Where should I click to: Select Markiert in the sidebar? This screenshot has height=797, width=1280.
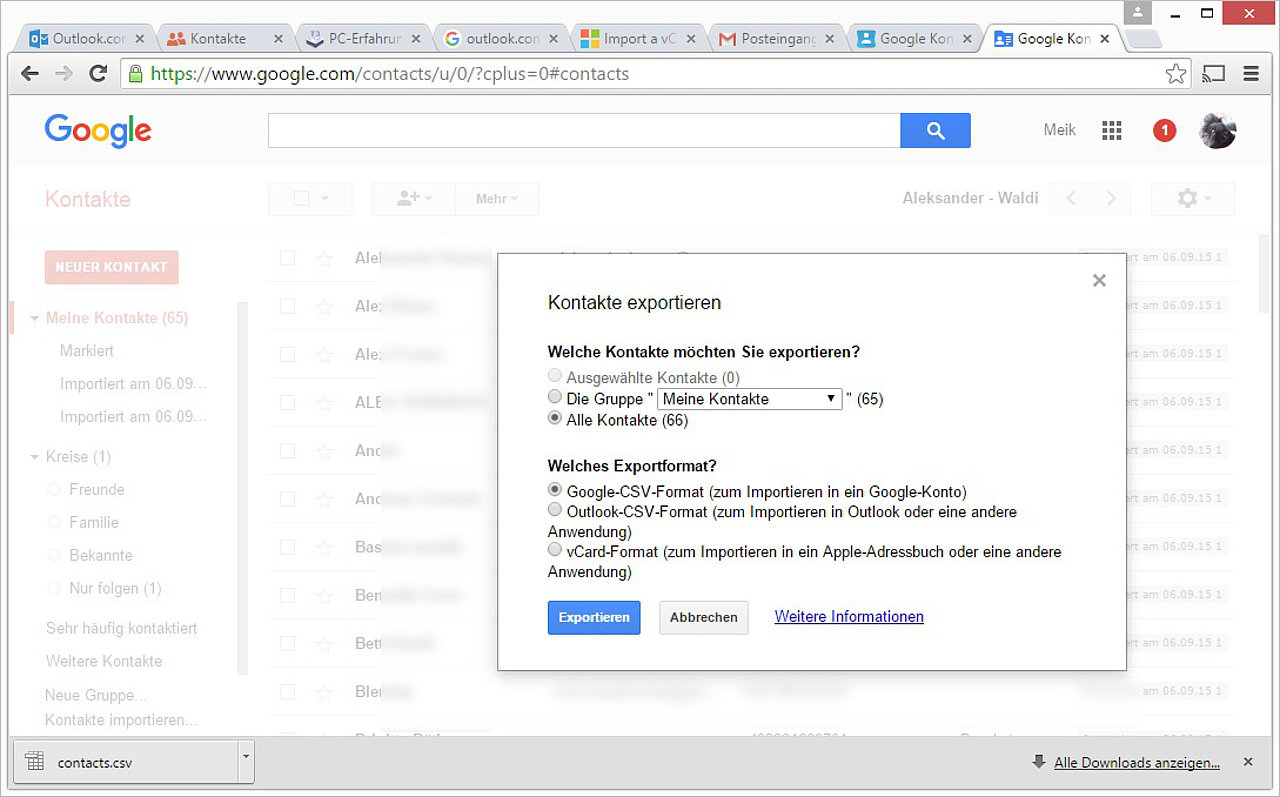[x=87, y=351]
